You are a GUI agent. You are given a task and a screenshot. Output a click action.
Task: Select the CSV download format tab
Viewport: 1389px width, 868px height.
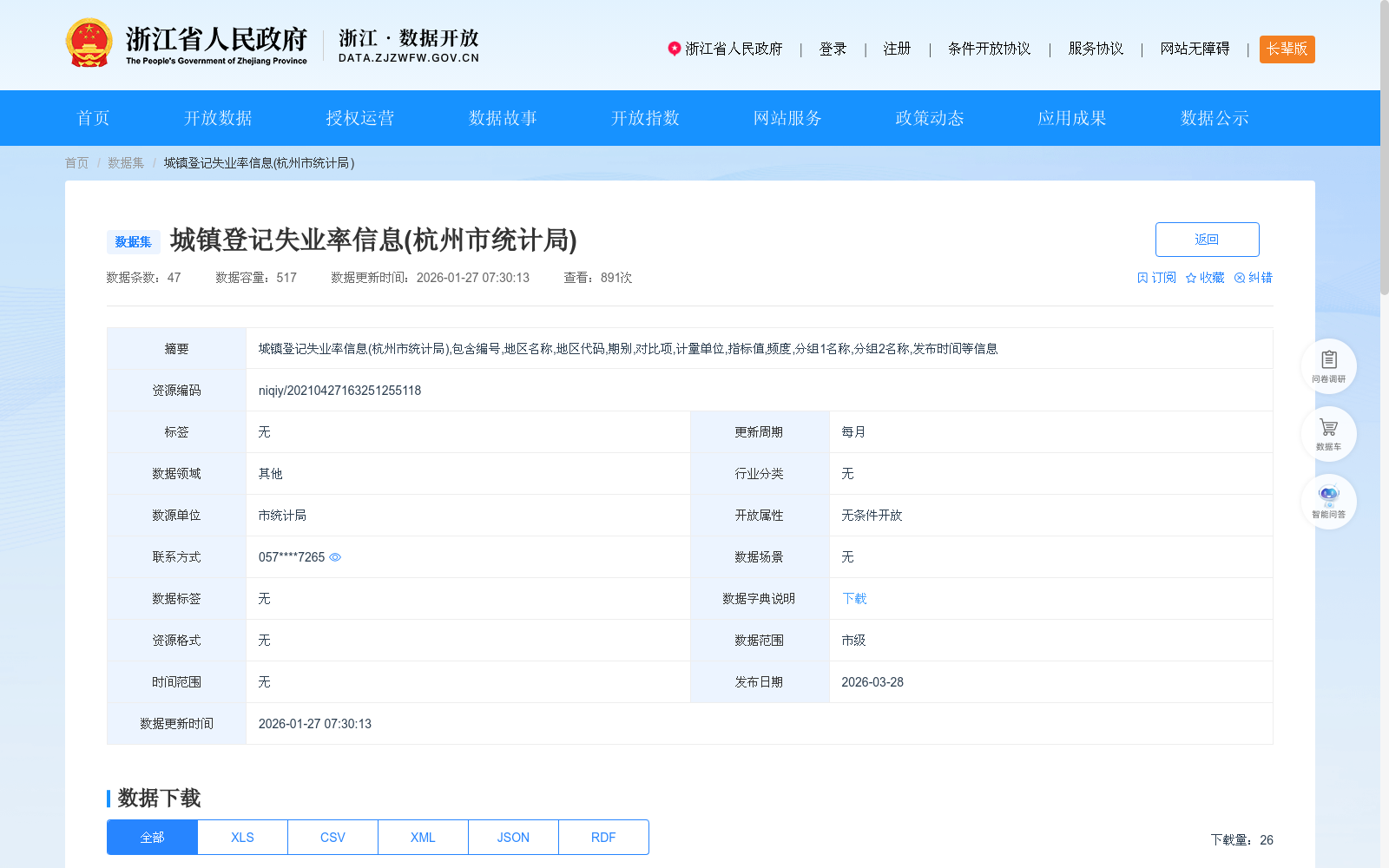(x=332, y=838)
